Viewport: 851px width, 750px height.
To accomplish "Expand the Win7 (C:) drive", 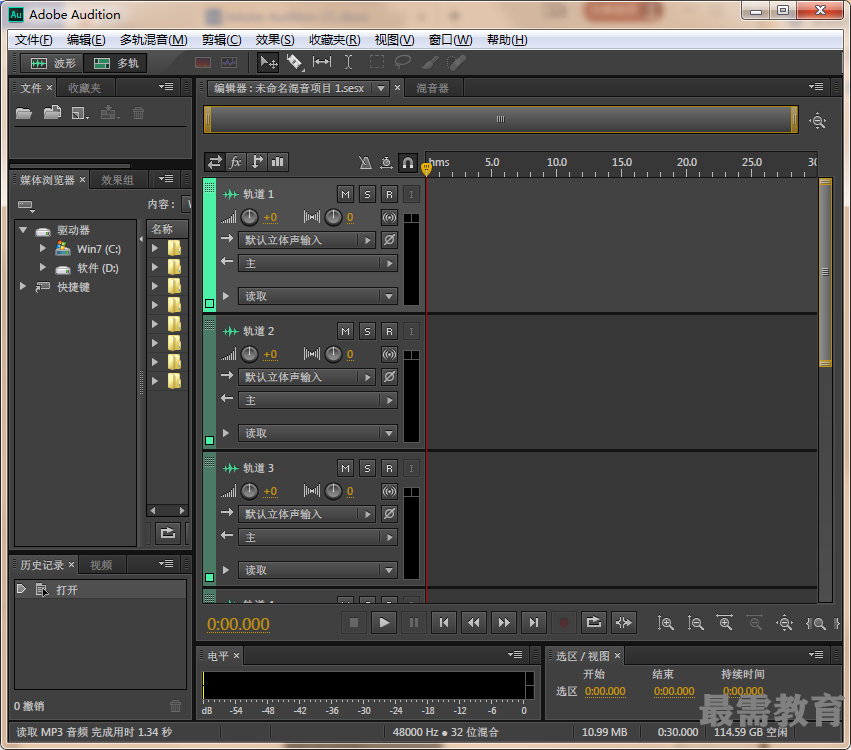I will 43,249.
